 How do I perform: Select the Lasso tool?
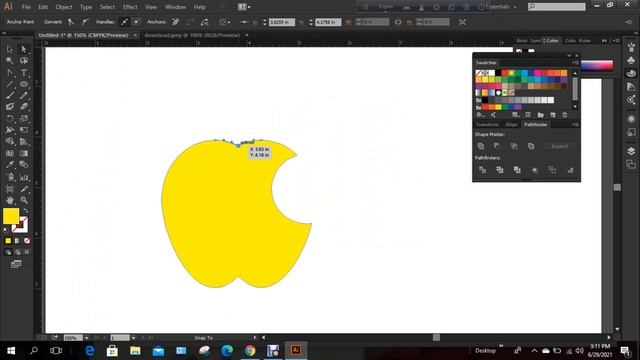point(24,61)
